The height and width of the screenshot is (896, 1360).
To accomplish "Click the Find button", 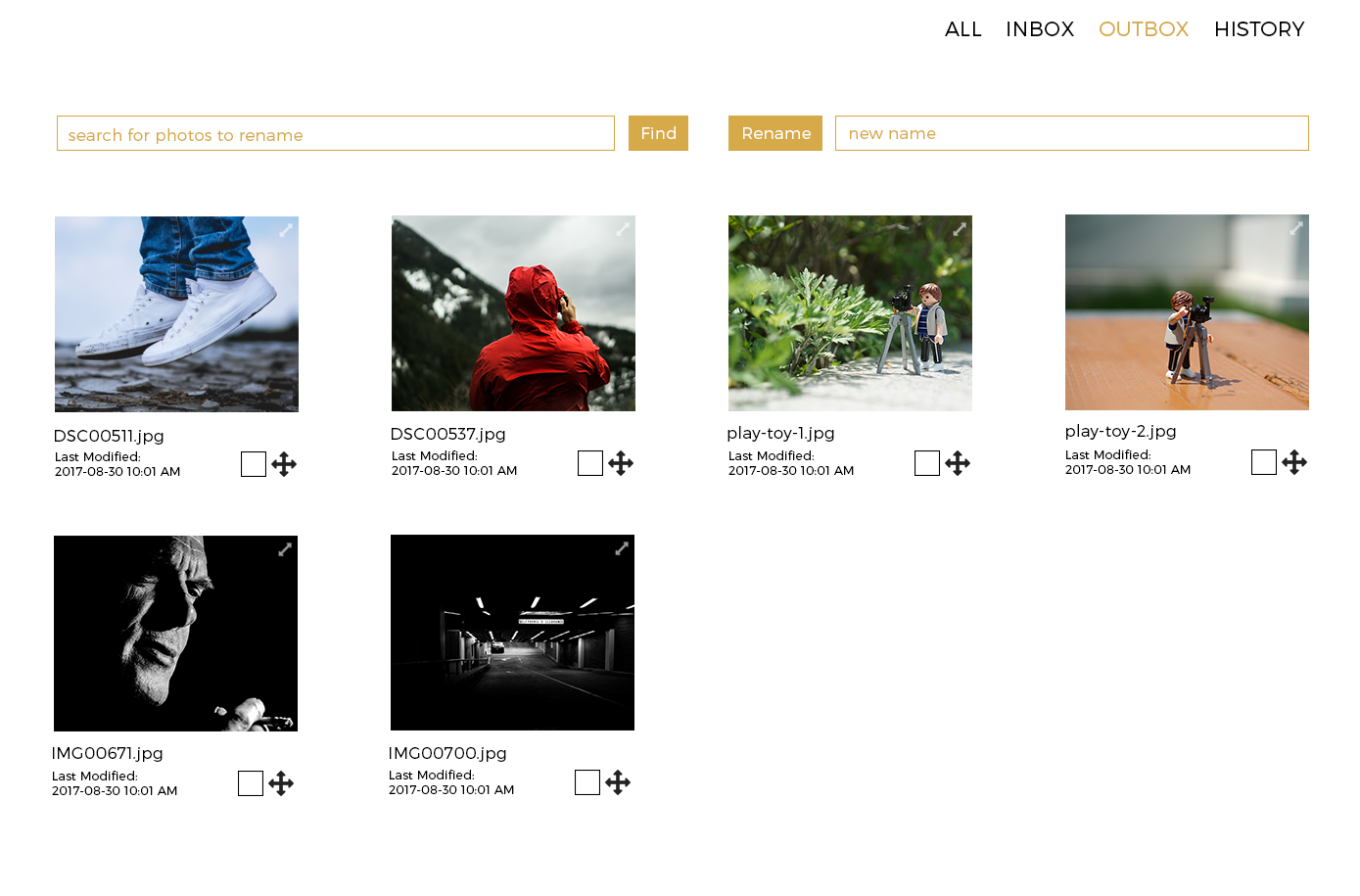I will [658, 133].
